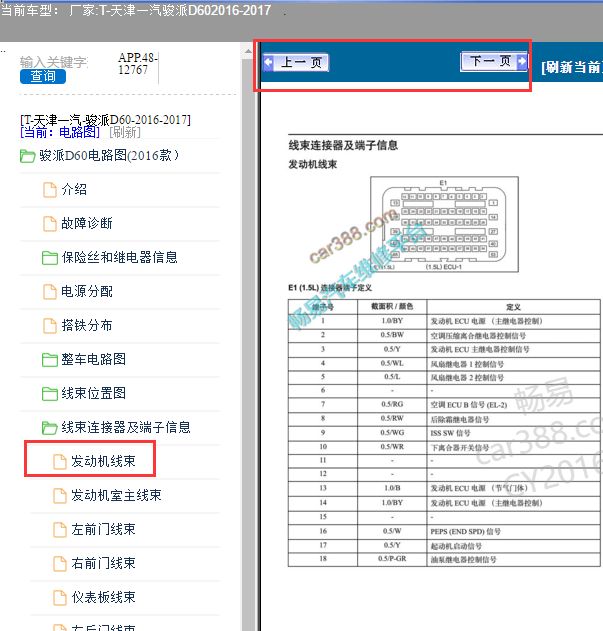Image resolution: width=603 pixels, height=631 pixels.
Task: Click the 0.5/P-GR wire color cell
Action: tap(392, 559)
